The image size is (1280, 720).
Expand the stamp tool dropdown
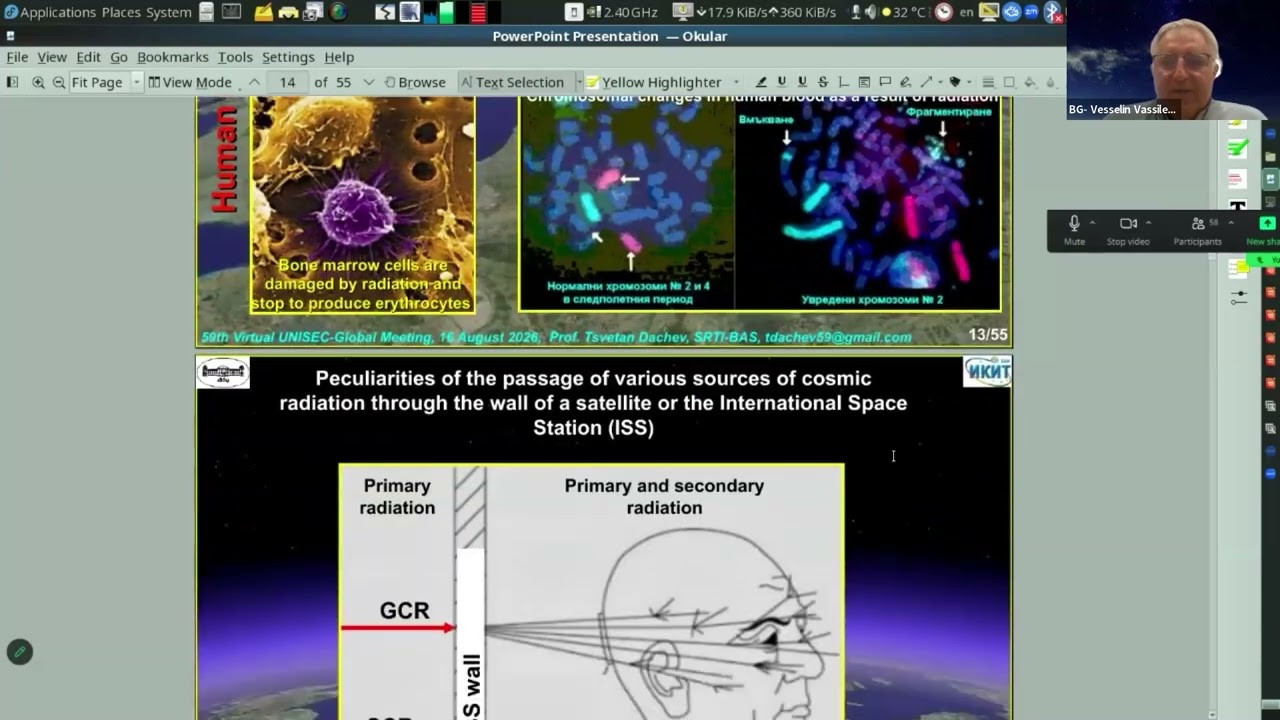tap(969, 82)
